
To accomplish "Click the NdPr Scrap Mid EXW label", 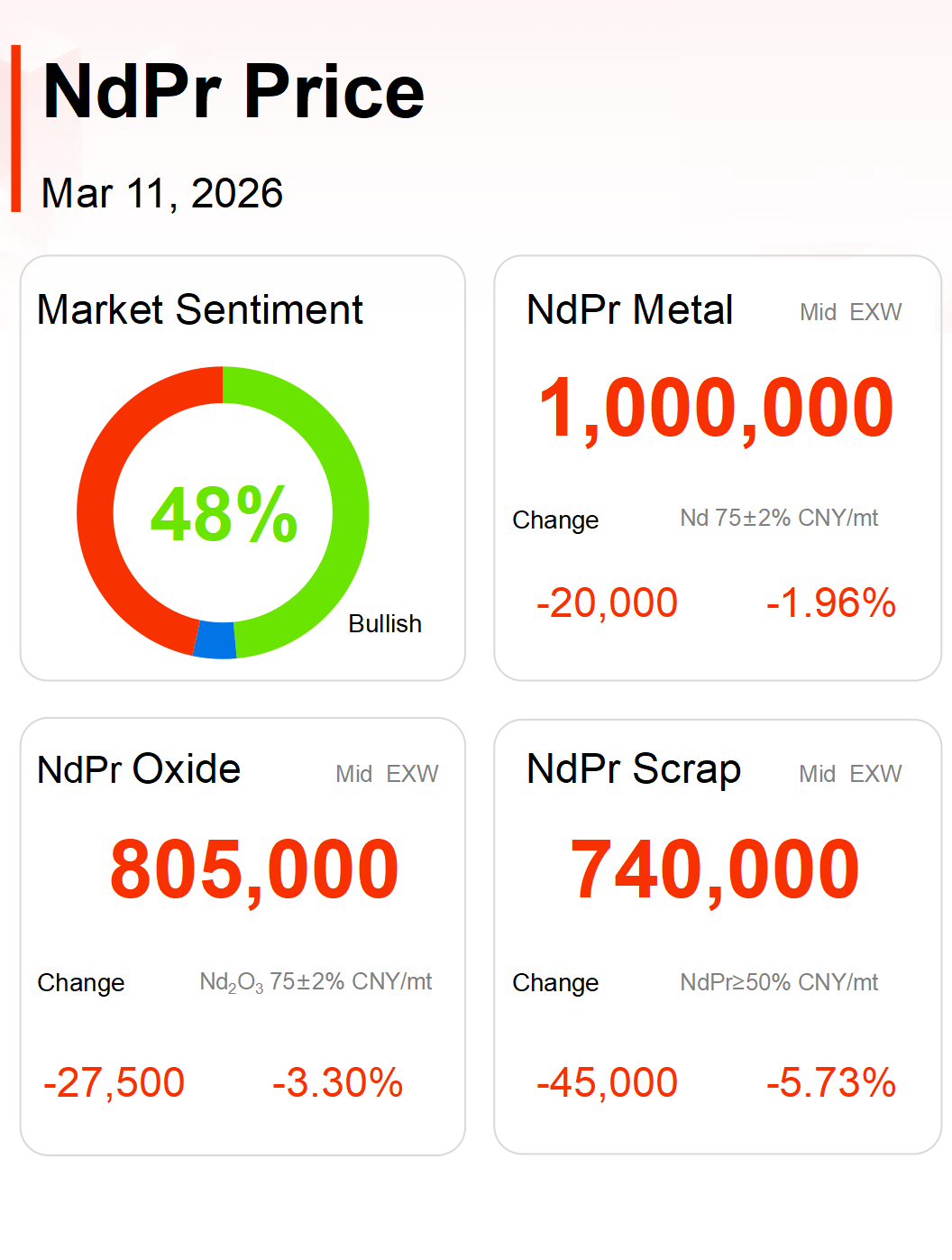I will (x=850, y=774).
